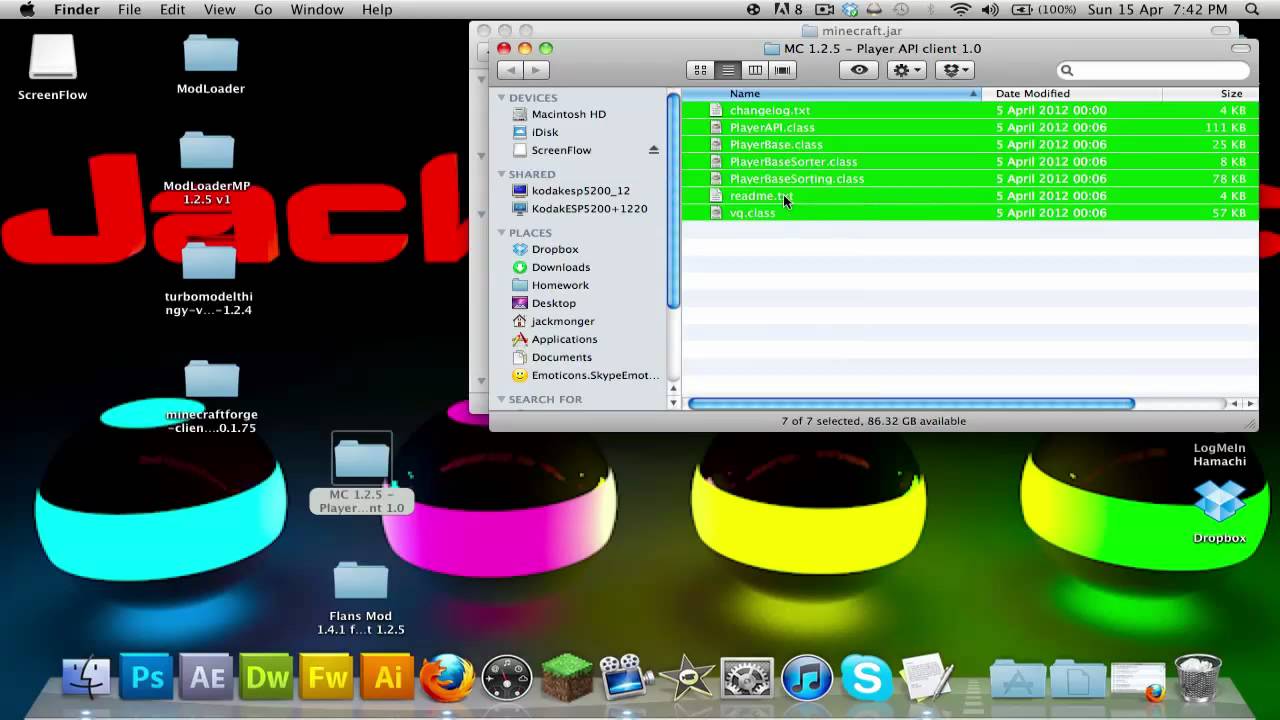Open Illustrator from the Dock
The image size is (1280, 720).
pos(387,677)
